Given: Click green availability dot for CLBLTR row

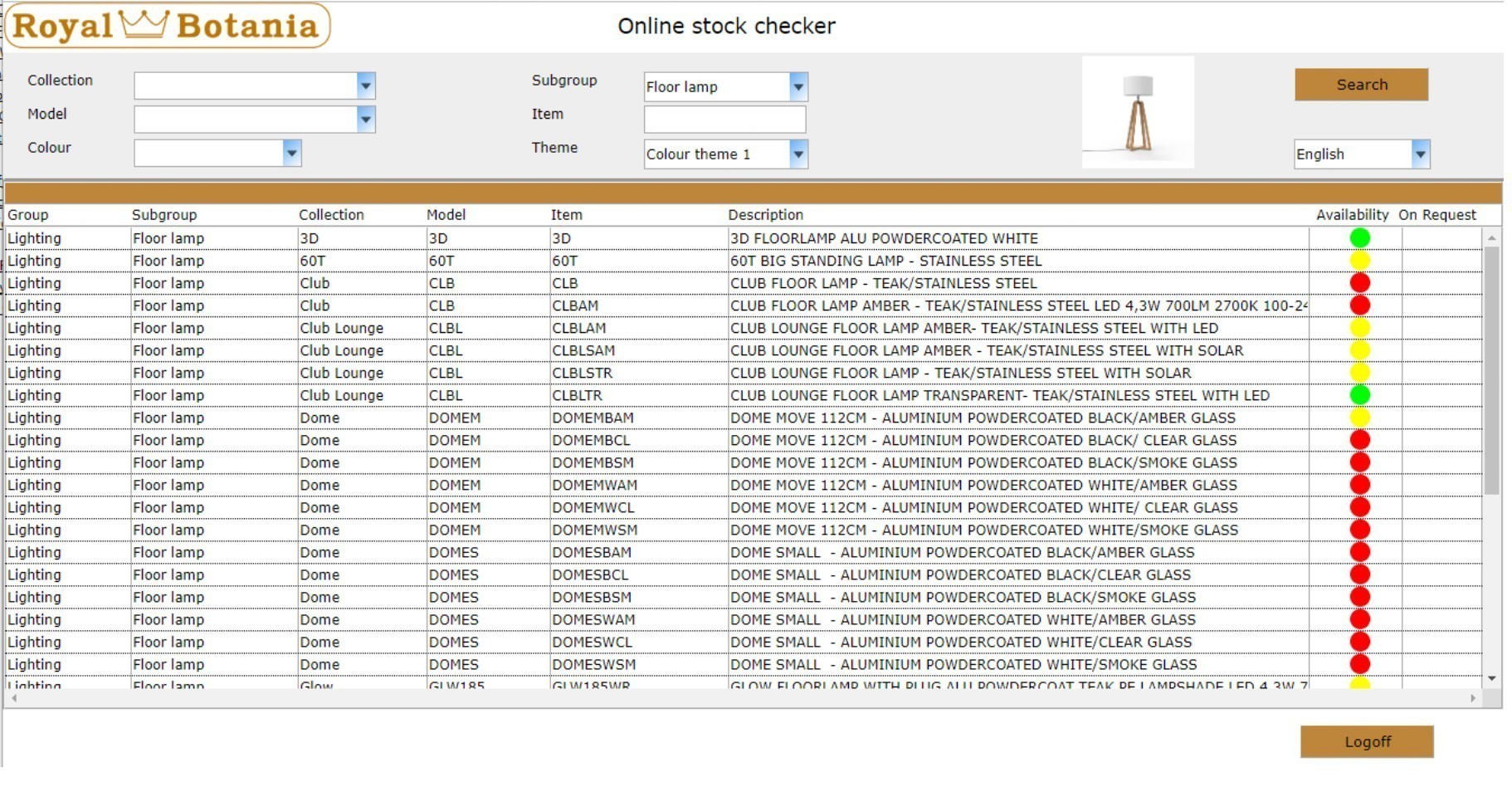Looking at the screenshot, I should click(1359, 395).
